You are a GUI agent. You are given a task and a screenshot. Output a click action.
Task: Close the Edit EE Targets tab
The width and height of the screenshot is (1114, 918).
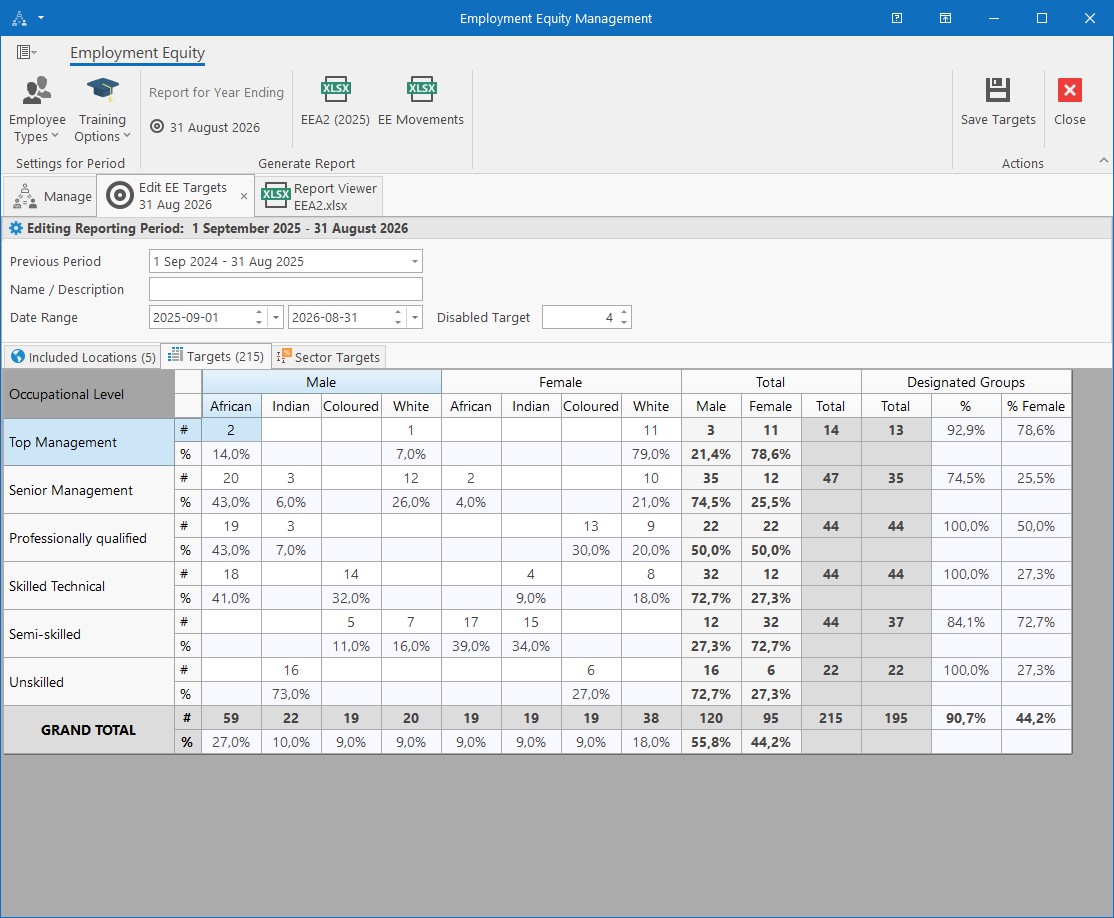244,196
